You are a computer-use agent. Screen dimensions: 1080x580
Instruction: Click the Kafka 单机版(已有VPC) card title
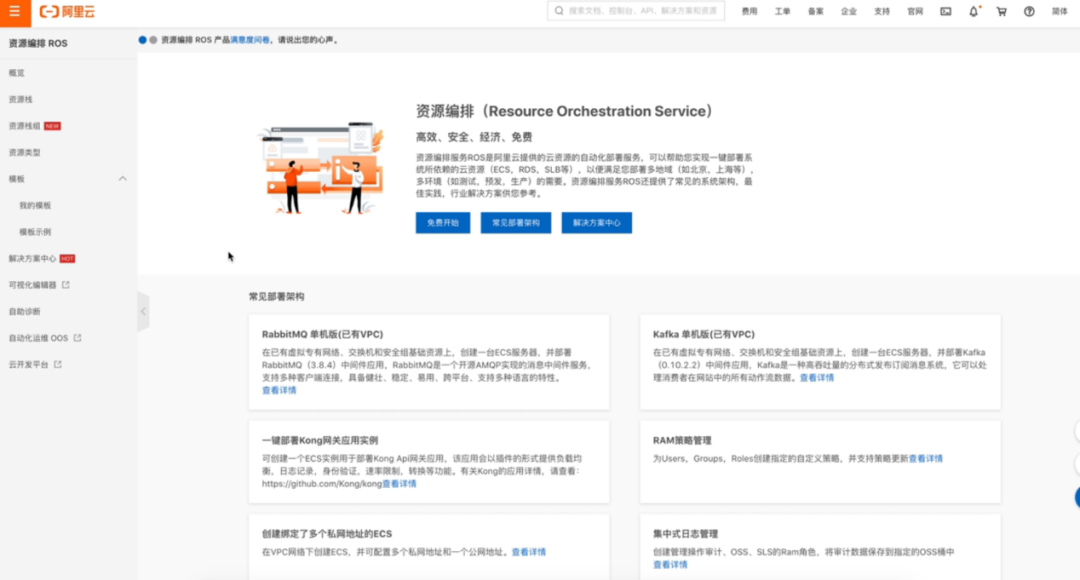(704, 334)
